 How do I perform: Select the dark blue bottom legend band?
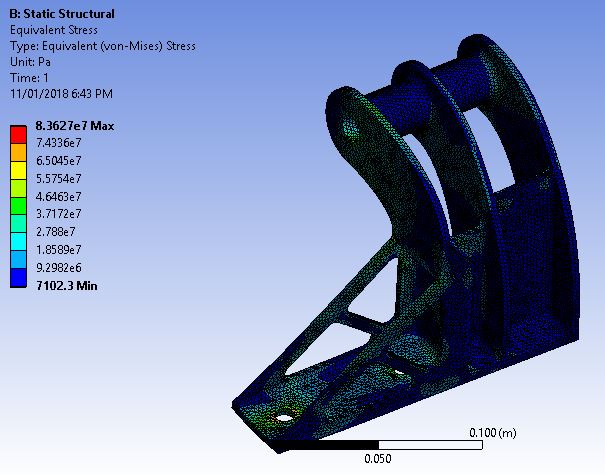pyautogui.click(x=17, y=276)
